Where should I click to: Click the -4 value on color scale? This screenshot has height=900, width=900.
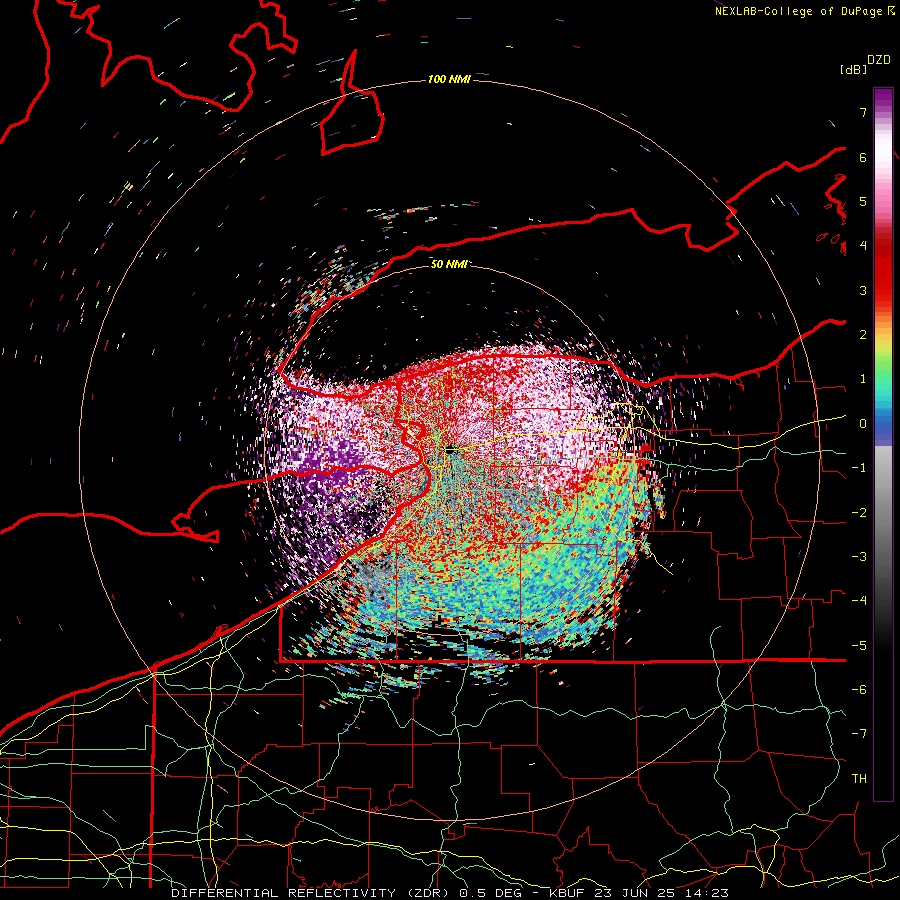coord(859,601)
